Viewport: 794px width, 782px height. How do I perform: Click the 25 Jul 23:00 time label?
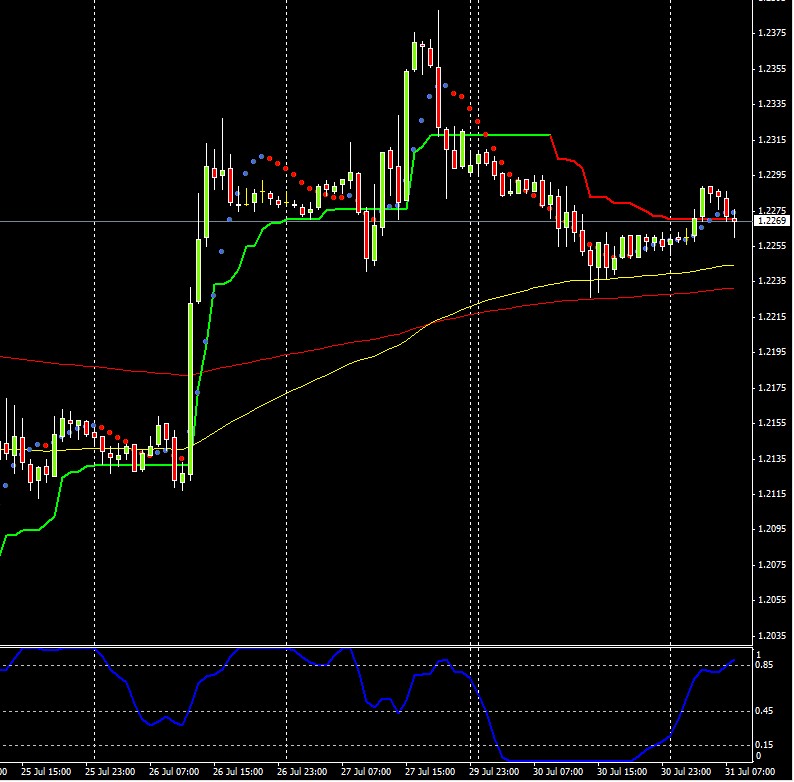pos(110,772)
